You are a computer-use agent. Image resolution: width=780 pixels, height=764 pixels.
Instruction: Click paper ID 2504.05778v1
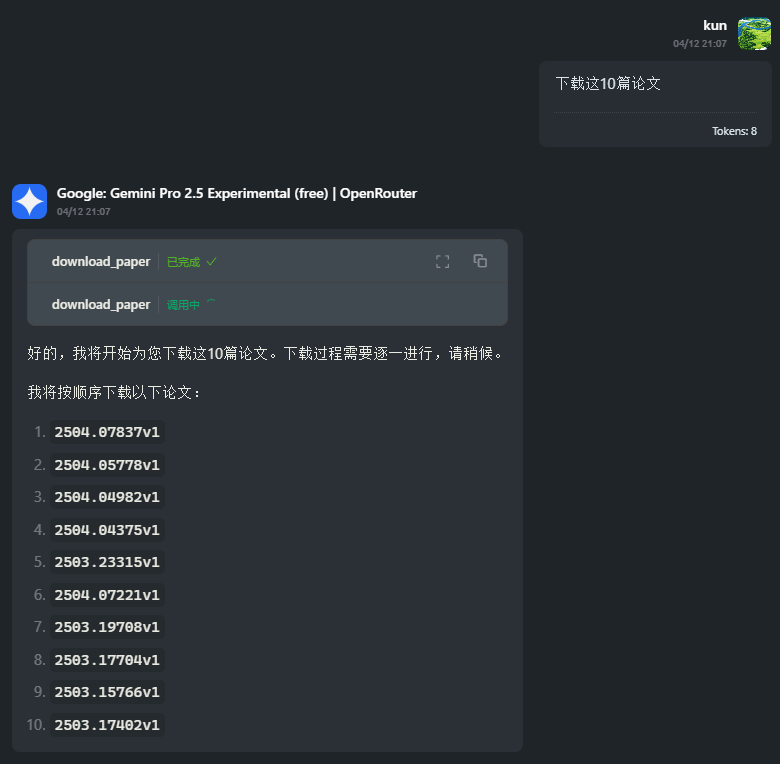[x=107, y=465]
